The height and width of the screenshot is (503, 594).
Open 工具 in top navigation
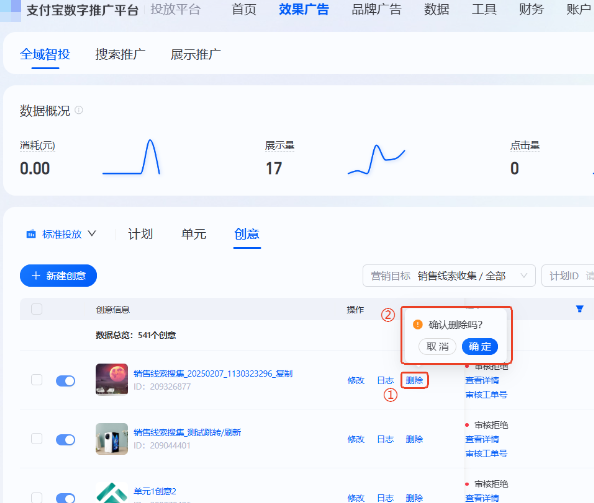tap(484, 9)
